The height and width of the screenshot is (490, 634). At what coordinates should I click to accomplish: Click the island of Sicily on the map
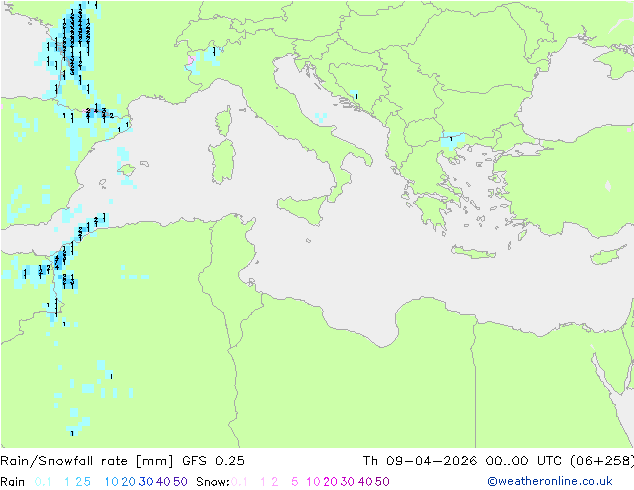point(305,208)
